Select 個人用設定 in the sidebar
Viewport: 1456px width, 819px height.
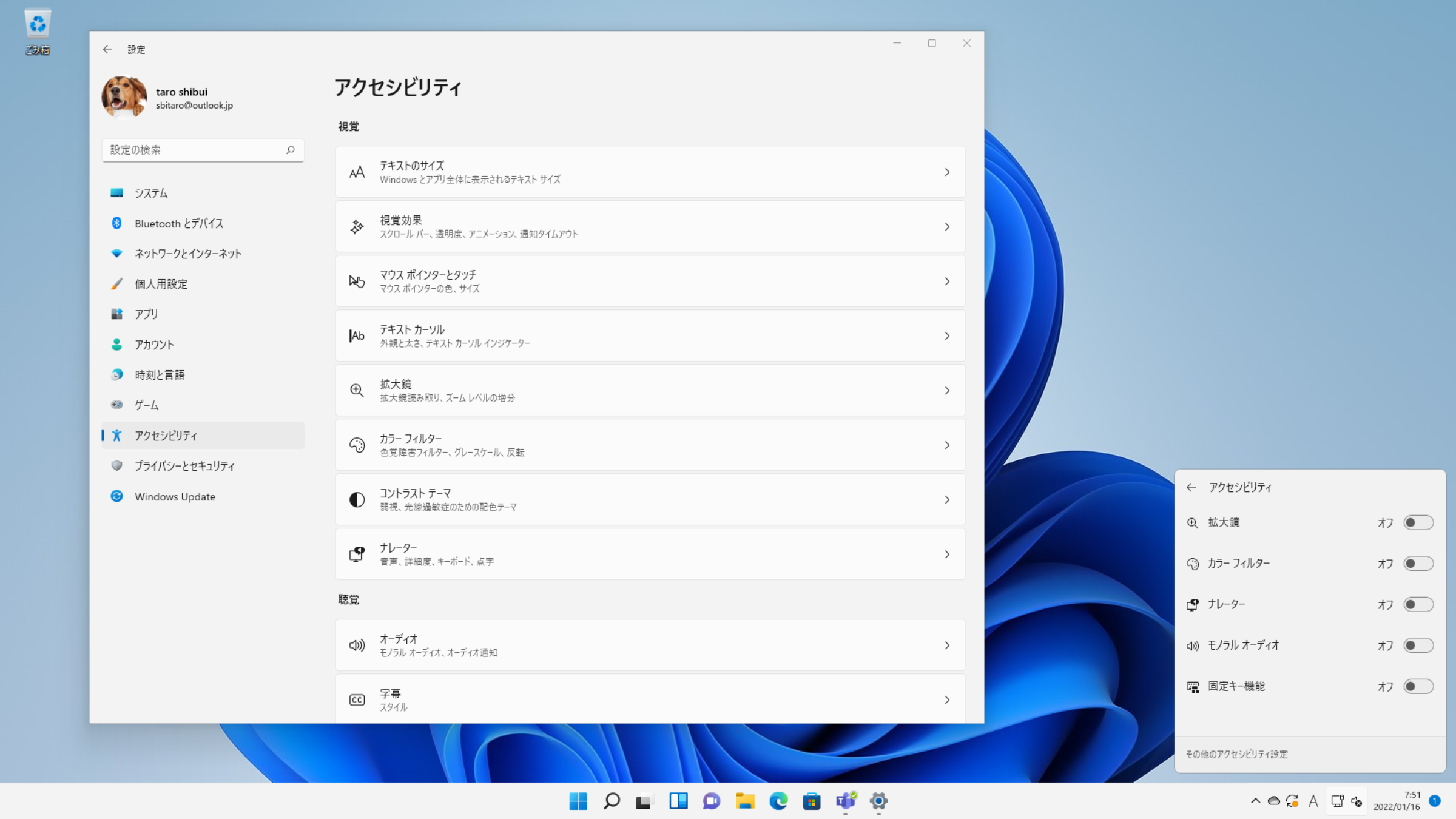(161, 284)
